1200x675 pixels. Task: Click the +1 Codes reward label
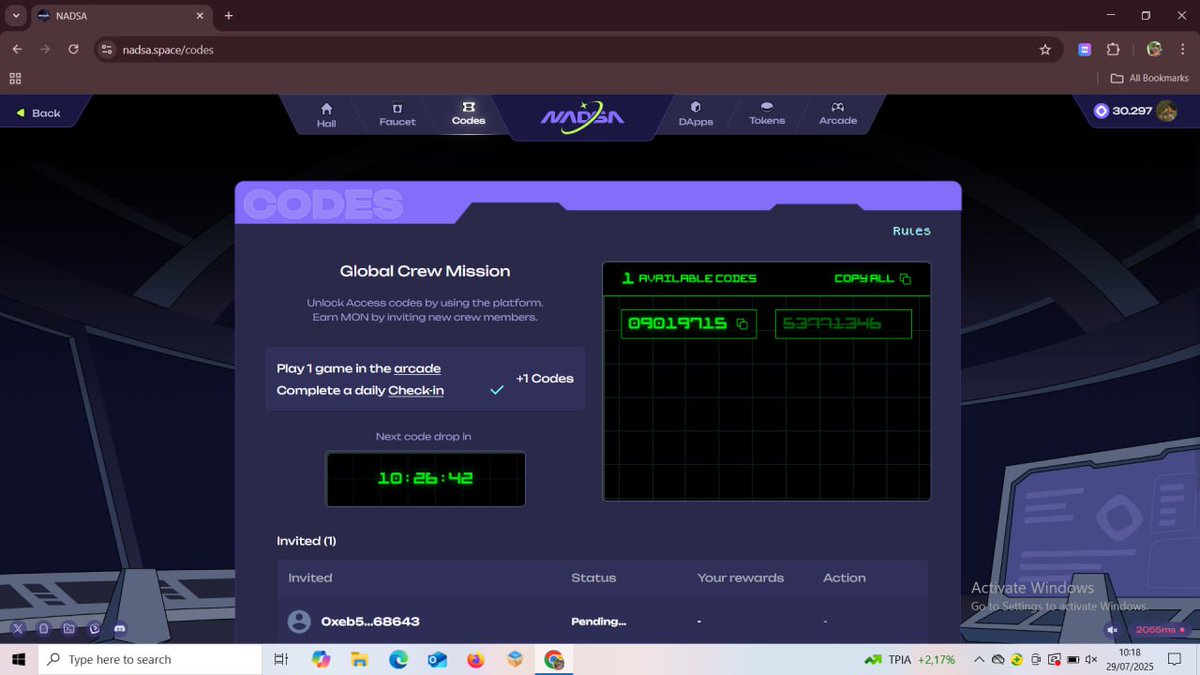[545, 379]
